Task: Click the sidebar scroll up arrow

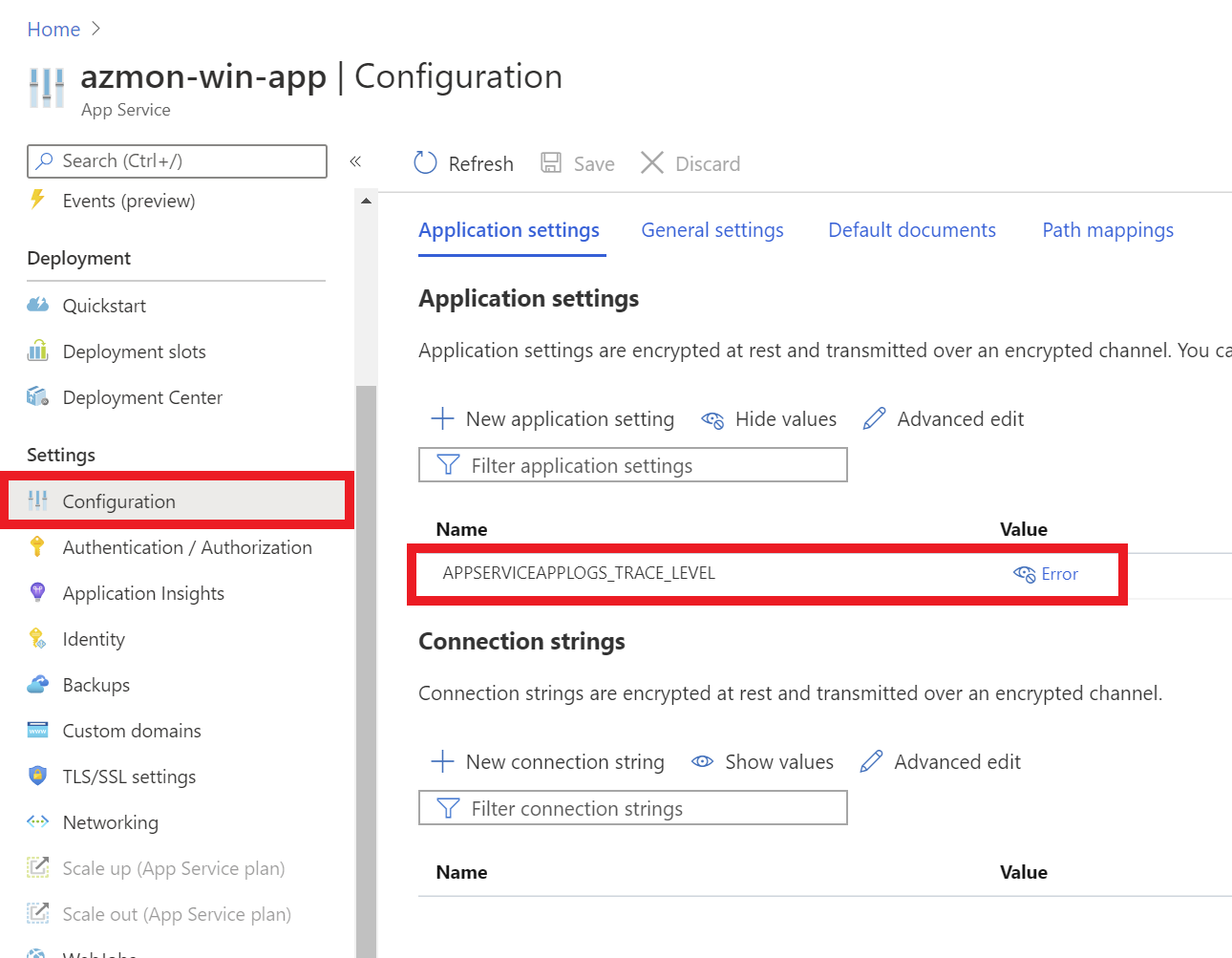Action: coord(366,202)
